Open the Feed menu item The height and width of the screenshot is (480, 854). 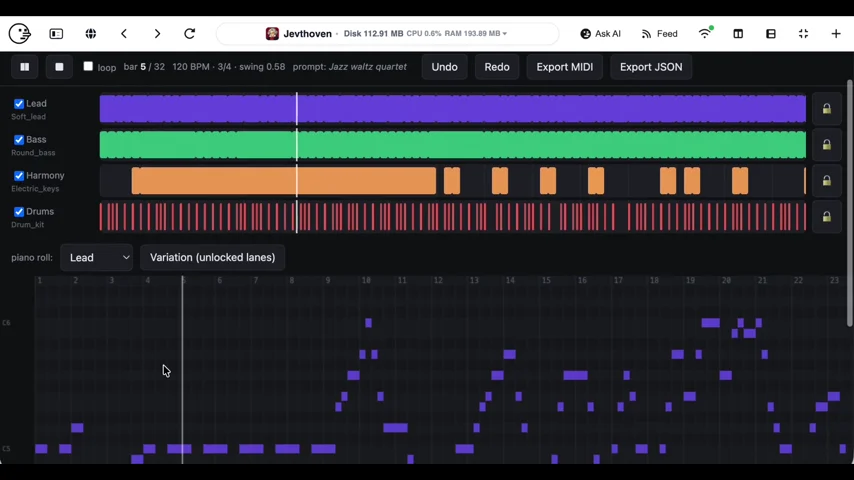[659, 34]
